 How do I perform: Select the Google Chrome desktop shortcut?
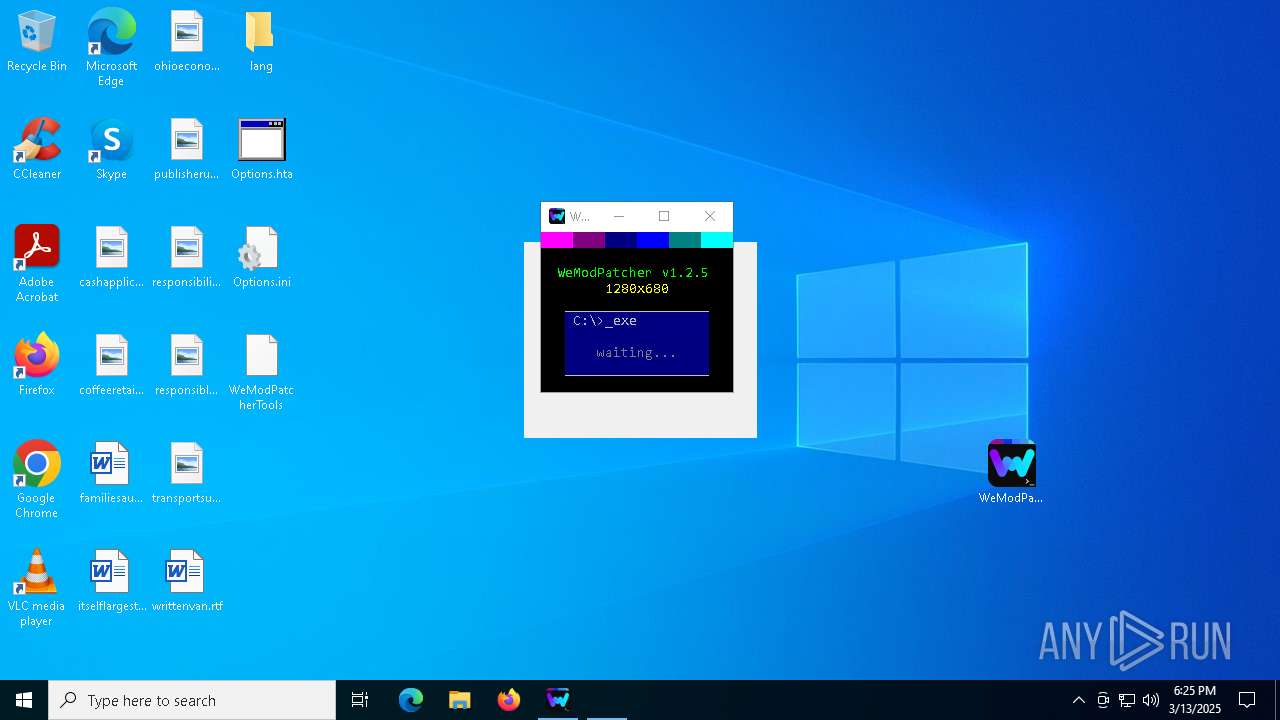pos(37,480)
